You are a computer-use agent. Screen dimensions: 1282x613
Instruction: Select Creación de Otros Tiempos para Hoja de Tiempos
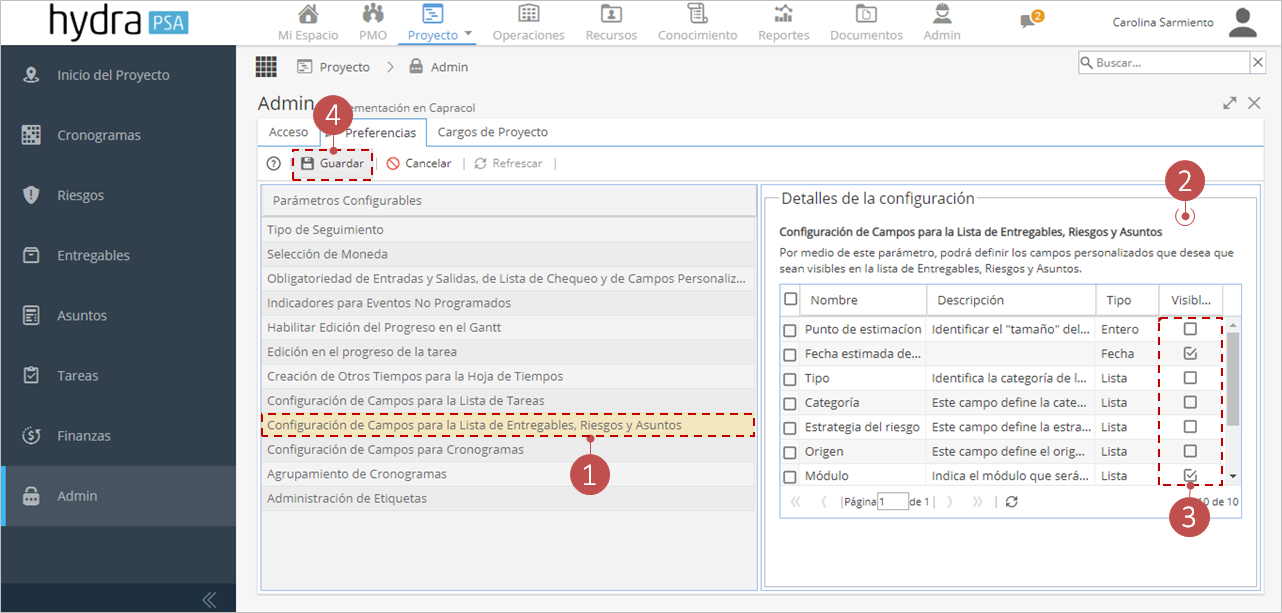[x=508, y=376]
